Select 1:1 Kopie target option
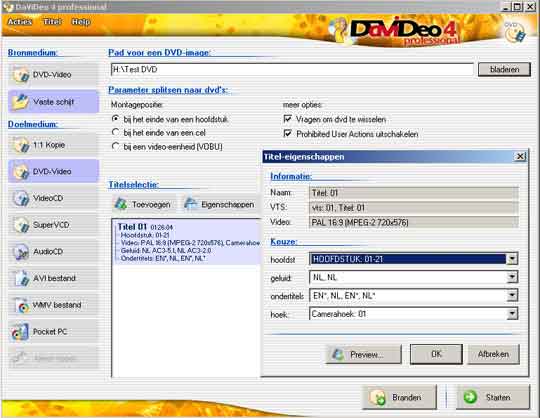 click(53, 145)
